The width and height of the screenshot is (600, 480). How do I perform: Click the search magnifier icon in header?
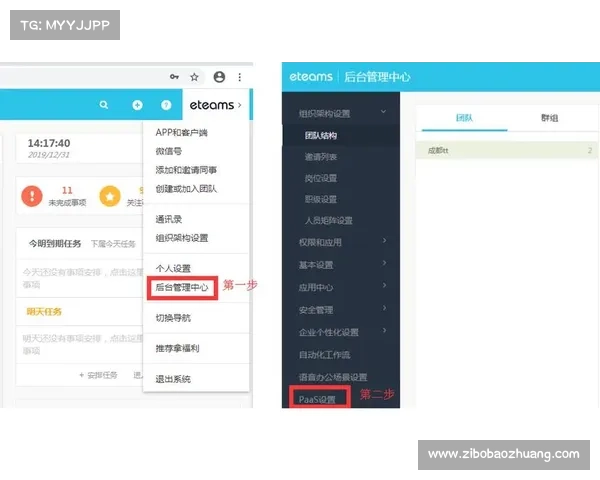click(104, 104)
